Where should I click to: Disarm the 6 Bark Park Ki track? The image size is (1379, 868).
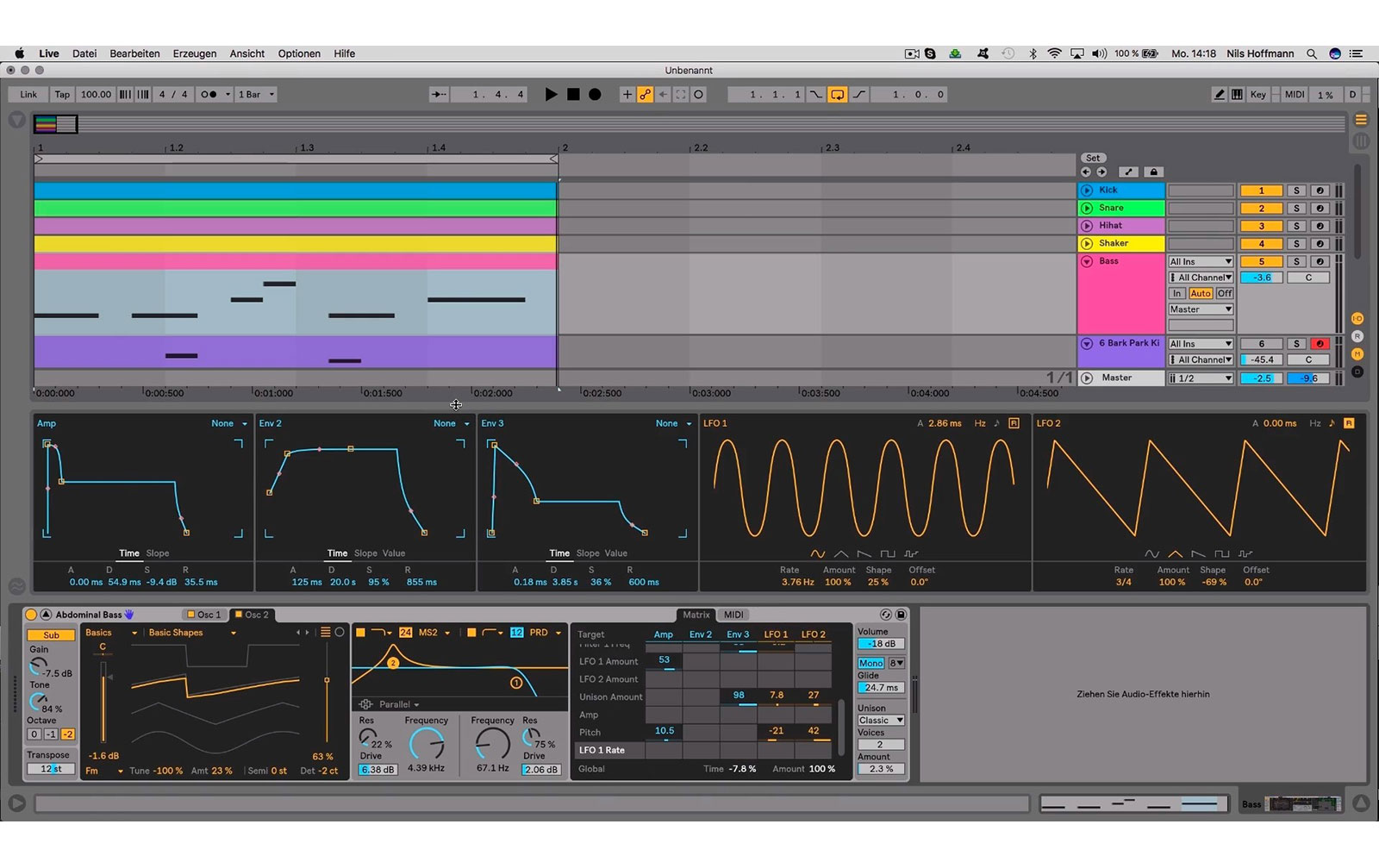[1320, 344]
